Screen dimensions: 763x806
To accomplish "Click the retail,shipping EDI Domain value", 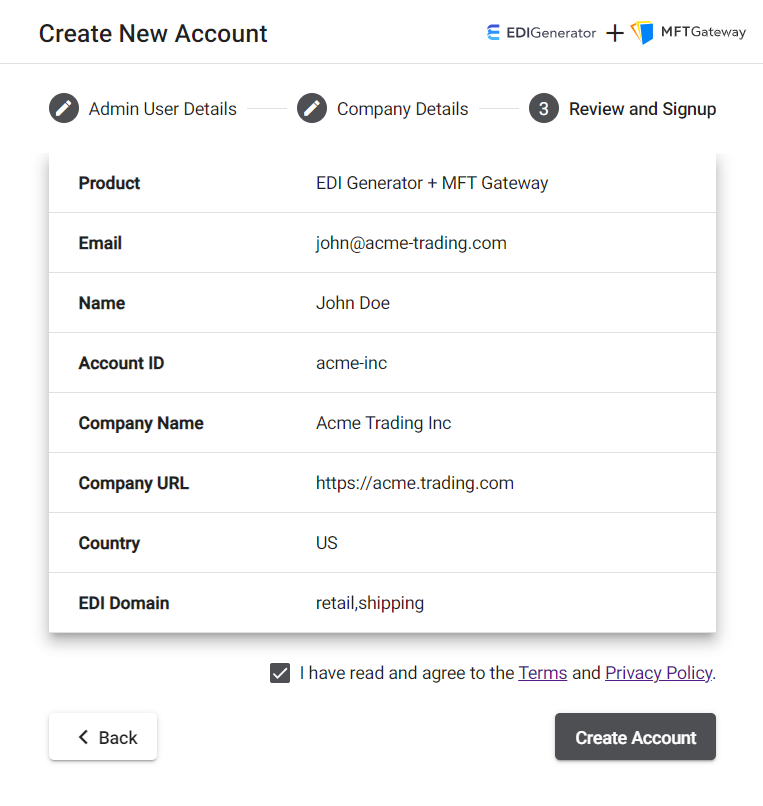I will point(370,603).
